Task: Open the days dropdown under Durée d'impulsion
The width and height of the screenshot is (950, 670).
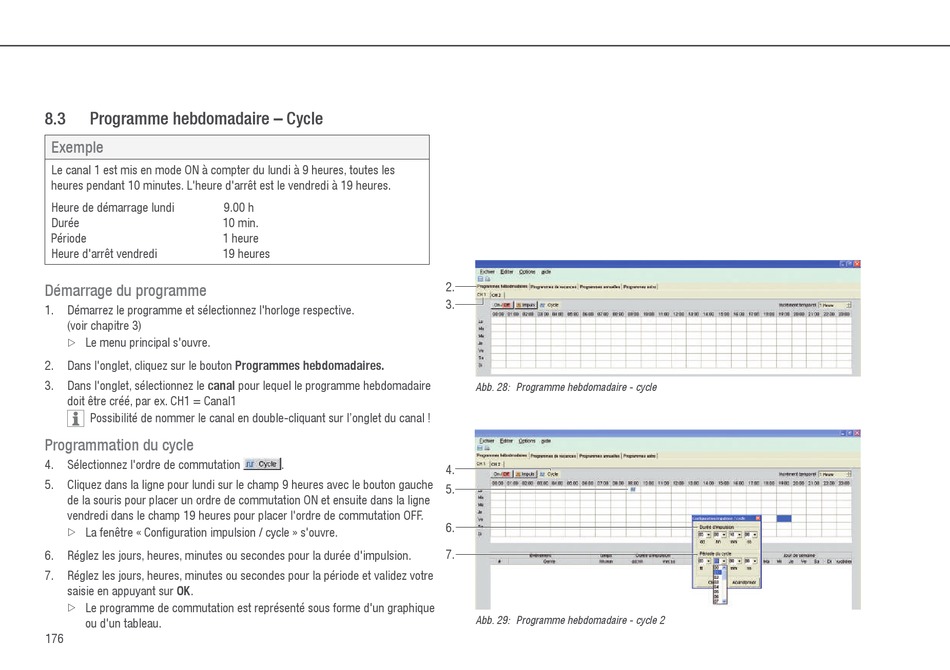Action: (x=704, y=535)
